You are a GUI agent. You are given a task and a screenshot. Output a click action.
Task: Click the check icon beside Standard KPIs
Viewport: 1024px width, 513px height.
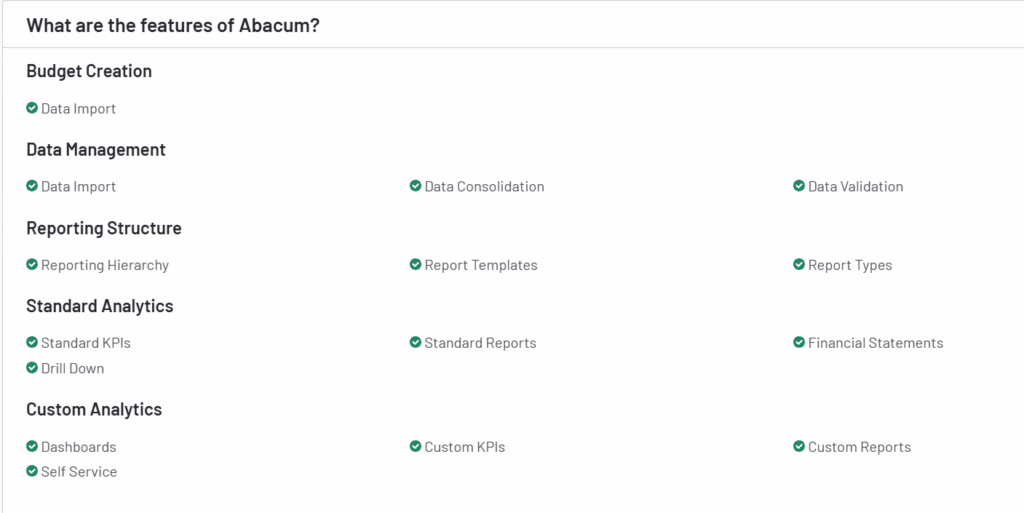[x=32, y=342]
